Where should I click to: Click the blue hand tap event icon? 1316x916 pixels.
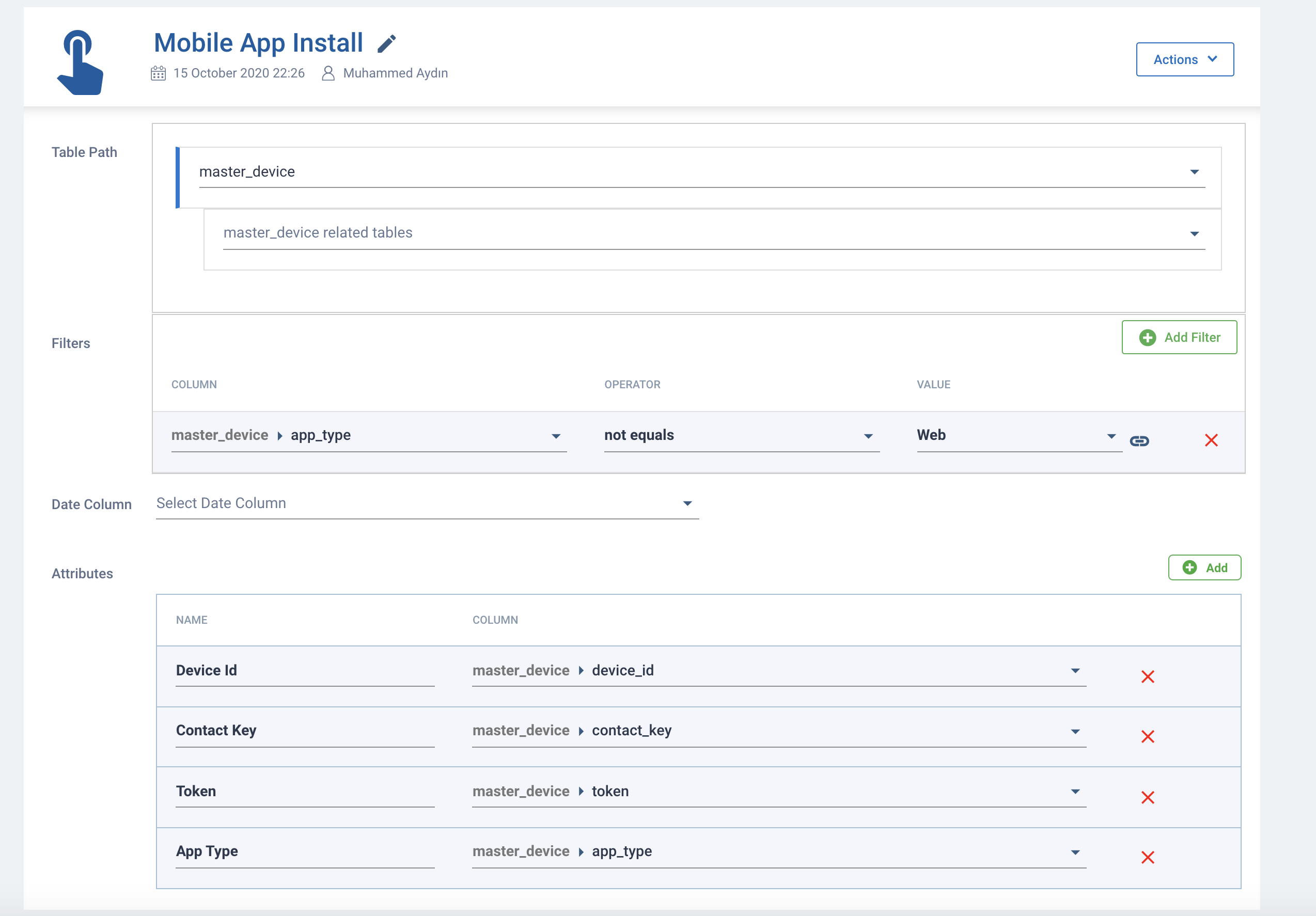(80, 62)
